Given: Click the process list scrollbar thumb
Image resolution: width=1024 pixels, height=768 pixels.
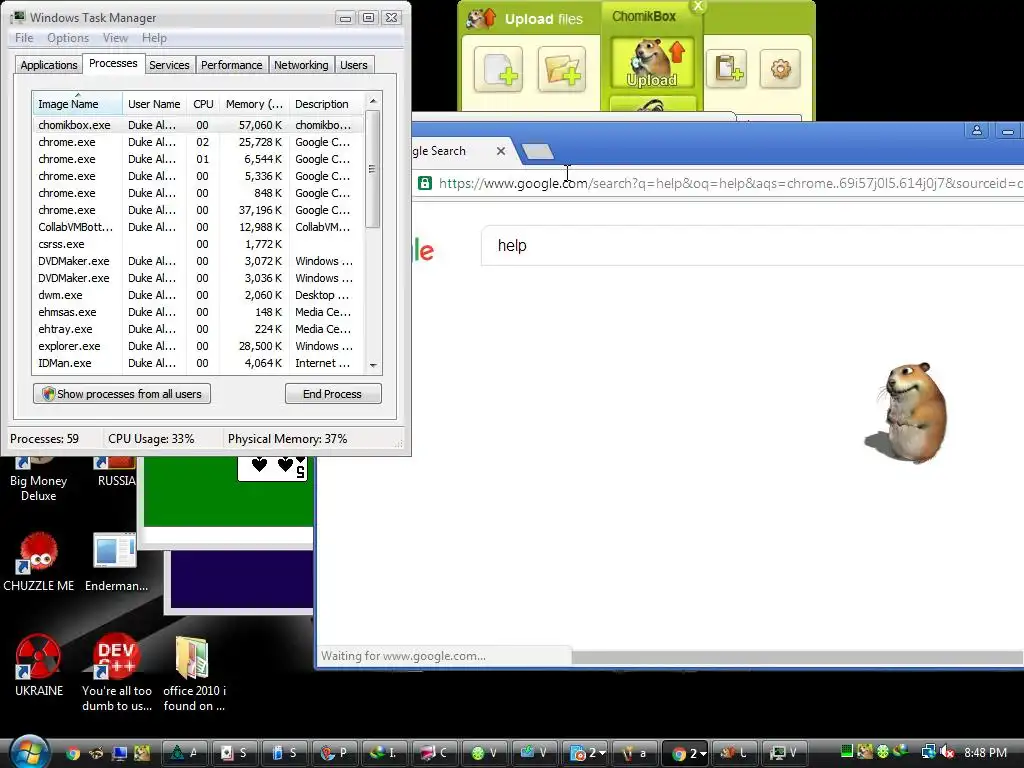Looking at the screenshot, I should [x=372, y=169].
